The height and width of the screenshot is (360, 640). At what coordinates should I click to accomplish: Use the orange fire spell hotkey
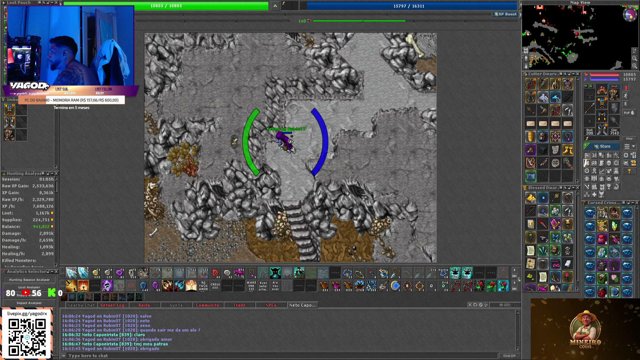(83, 285)
